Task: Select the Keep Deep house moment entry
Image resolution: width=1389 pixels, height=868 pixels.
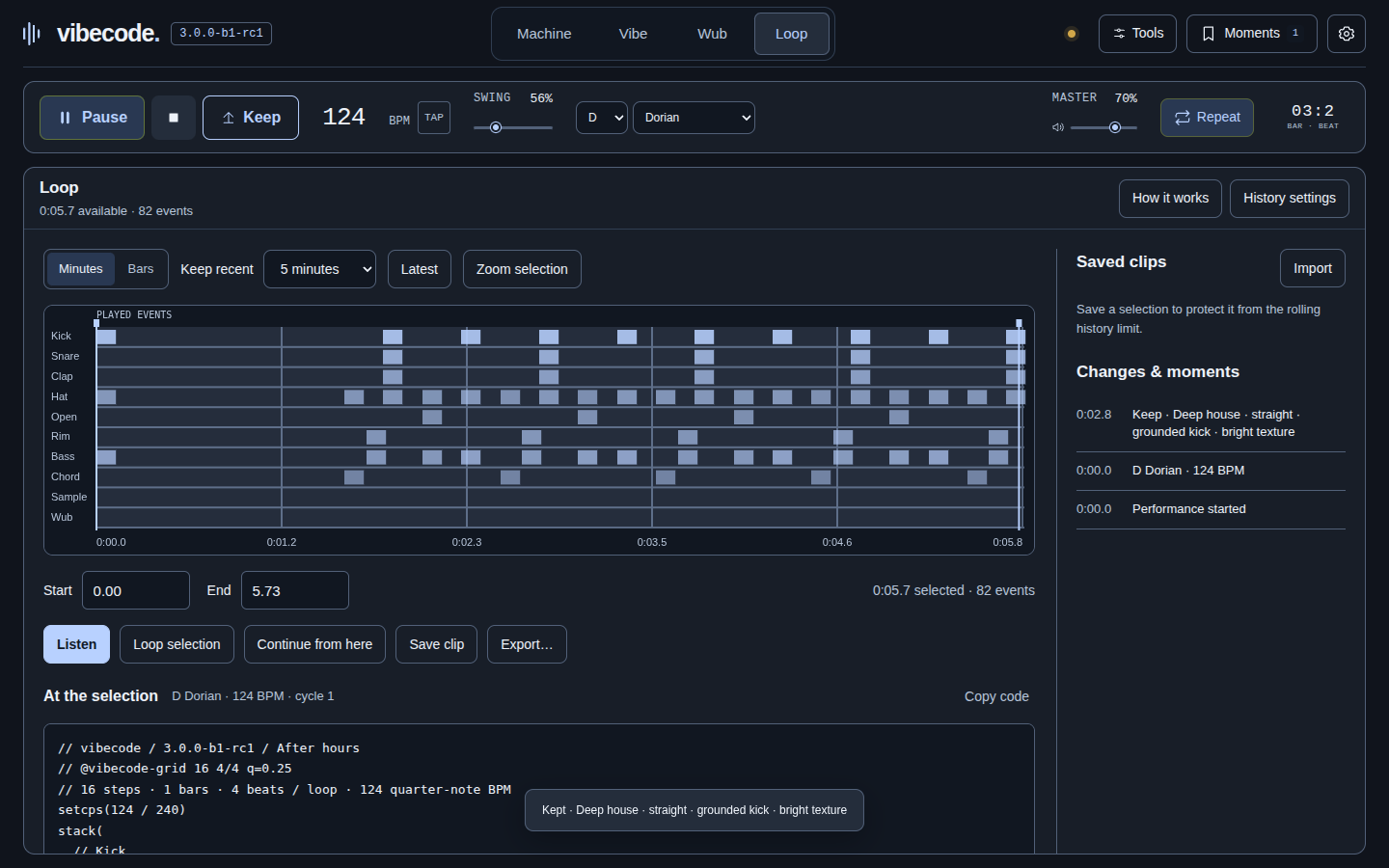Action: 1211,423
